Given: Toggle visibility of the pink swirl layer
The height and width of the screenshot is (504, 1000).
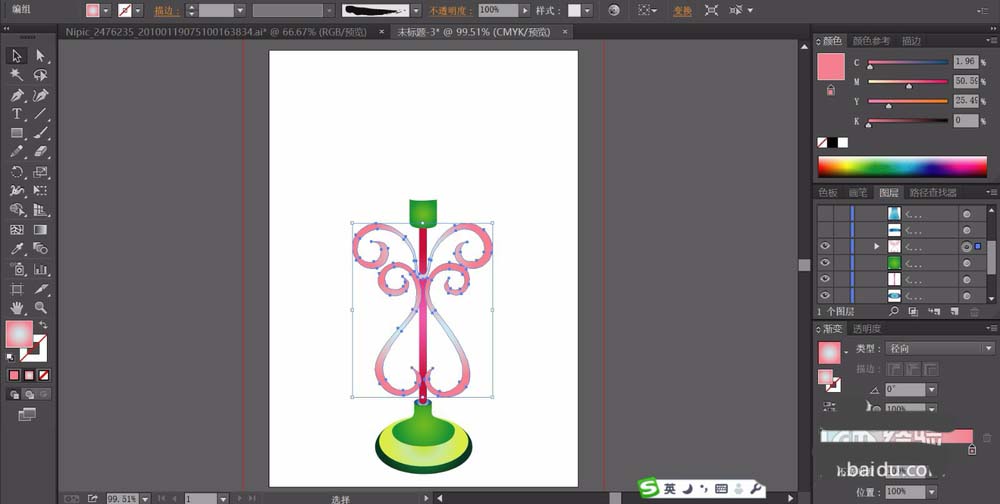Looking at the screenshot, I should pos(825,246).
